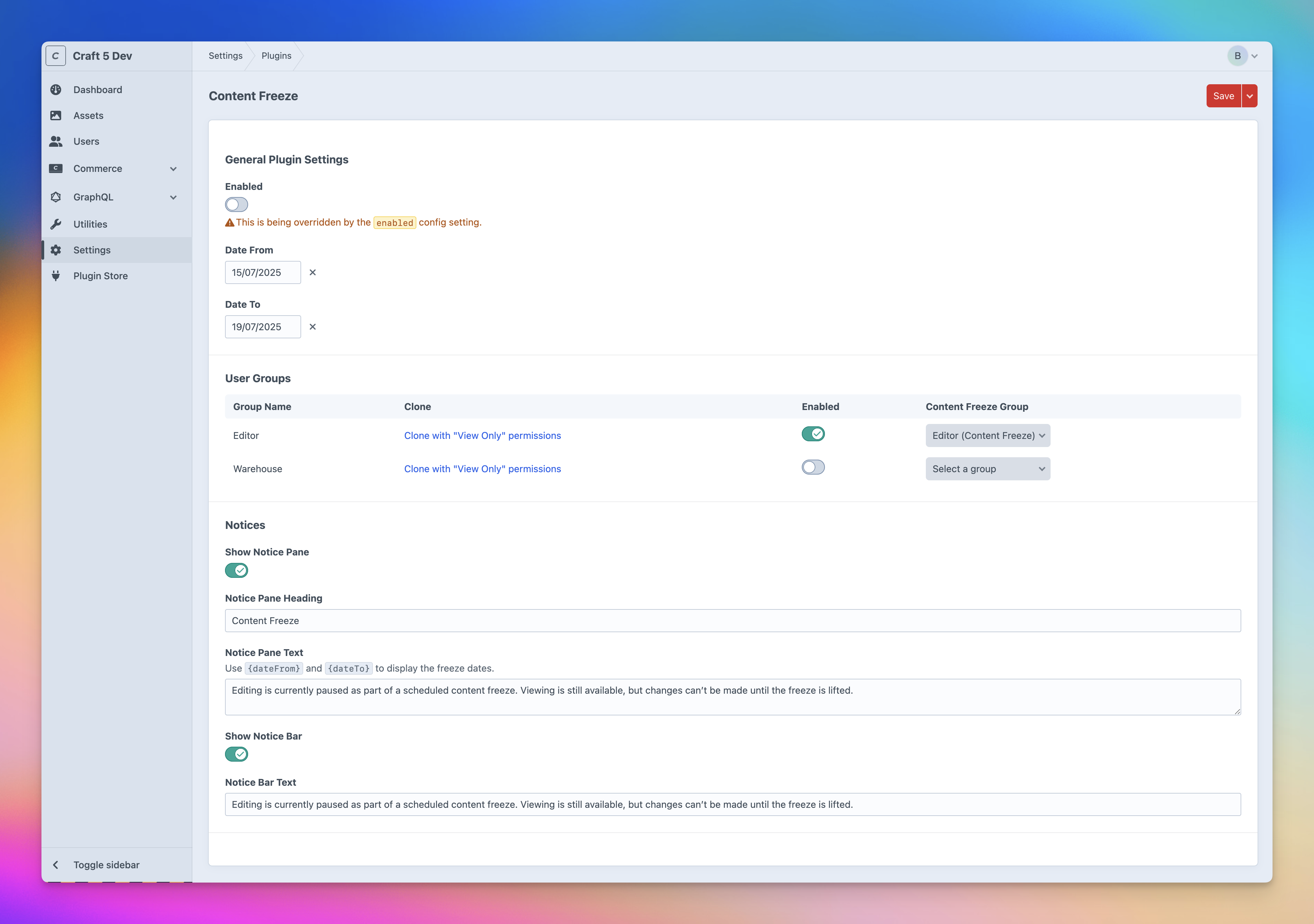This screenshot has height=924, width=1314.
Task: Disable Show Notice Pane toggle
Action: [x=236, y=570]
